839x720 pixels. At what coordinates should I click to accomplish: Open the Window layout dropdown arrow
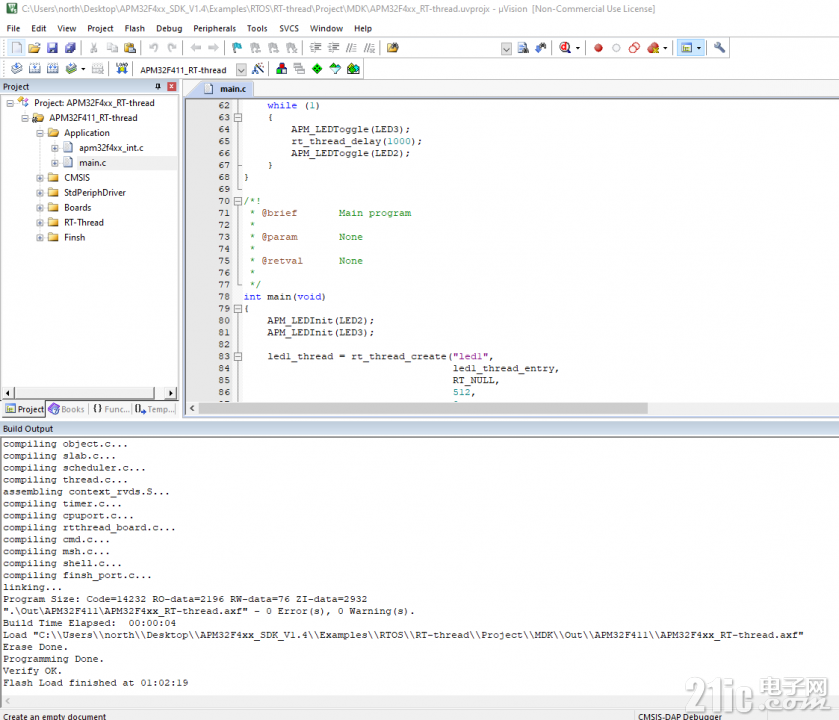[x=699, y=48]
